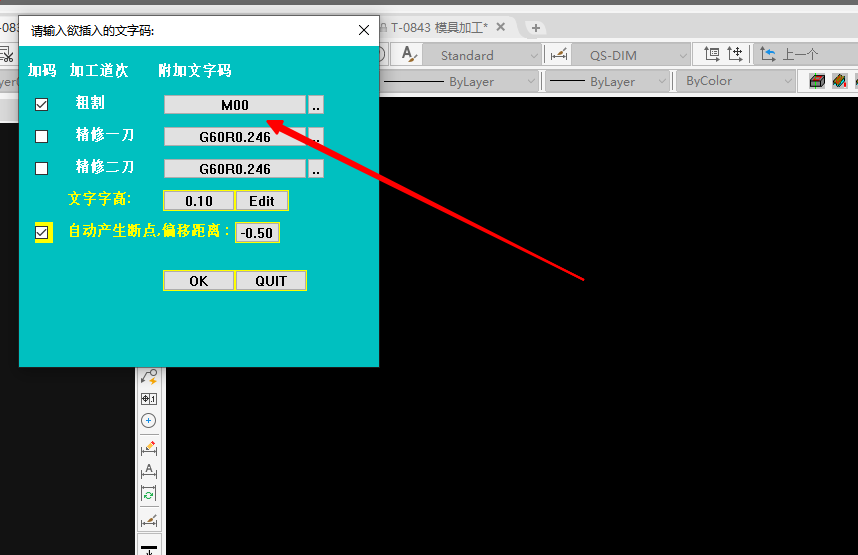Click the UCS move origin icon
Image resolution: width=858 pixels, height=555 pixels.
pos(734,54)
